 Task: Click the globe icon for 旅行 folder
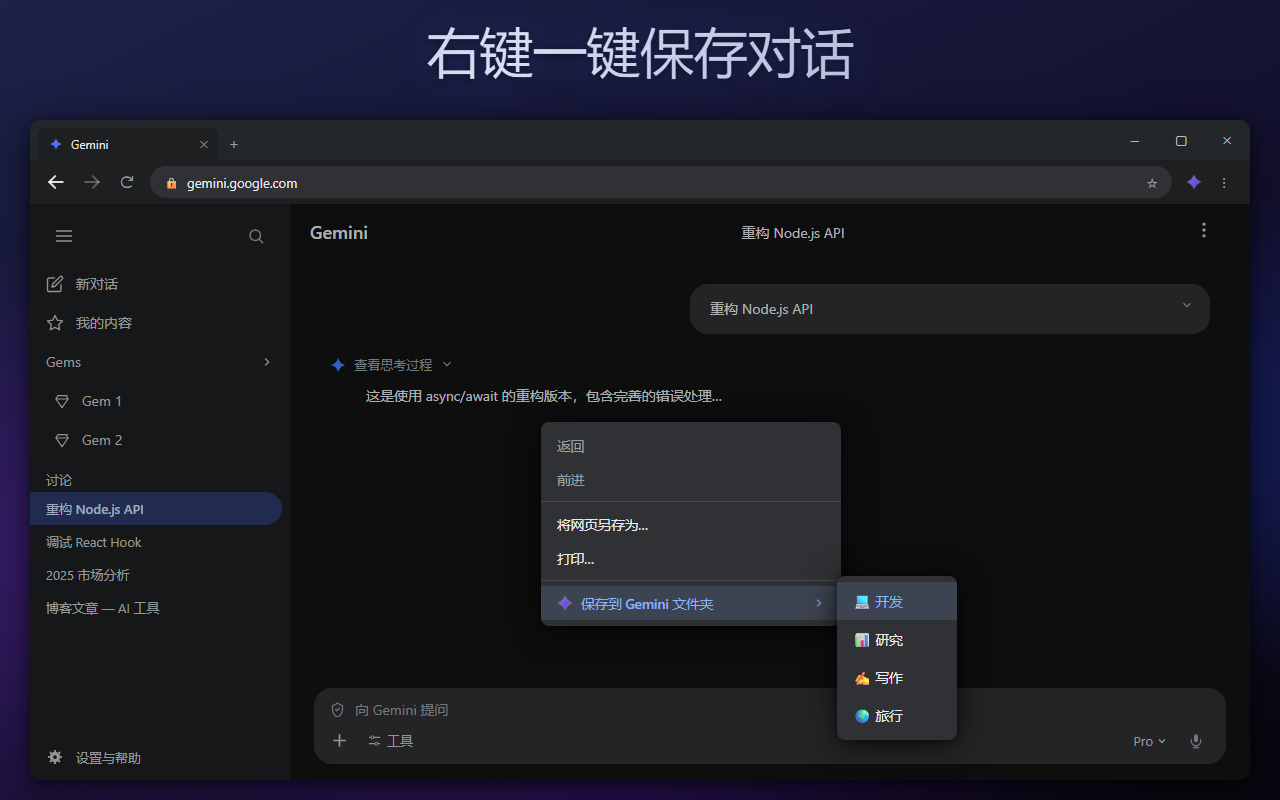[862, 716]
